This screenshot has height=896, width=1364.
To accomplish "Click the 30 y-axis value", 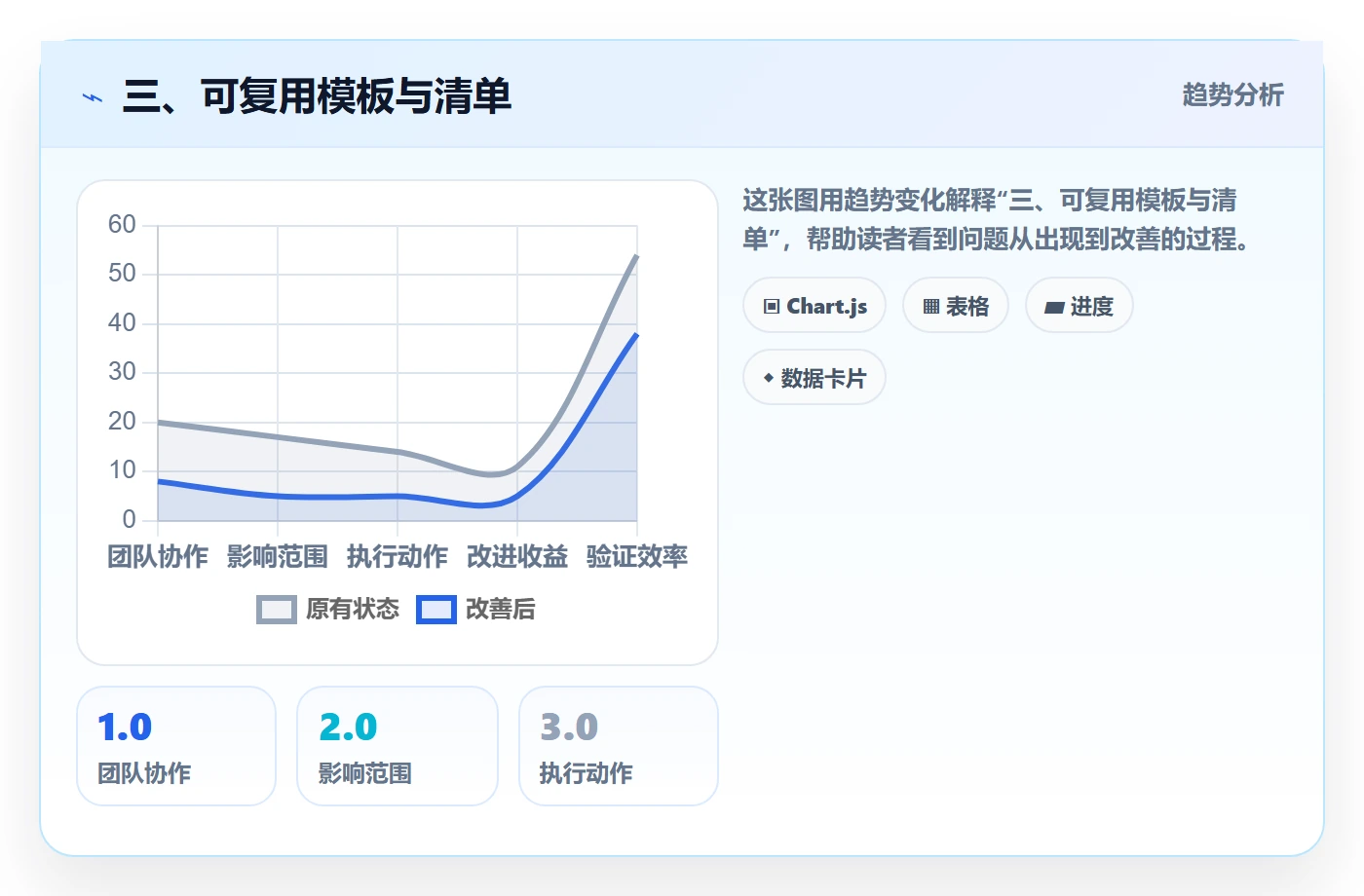I will click(122, 372).
